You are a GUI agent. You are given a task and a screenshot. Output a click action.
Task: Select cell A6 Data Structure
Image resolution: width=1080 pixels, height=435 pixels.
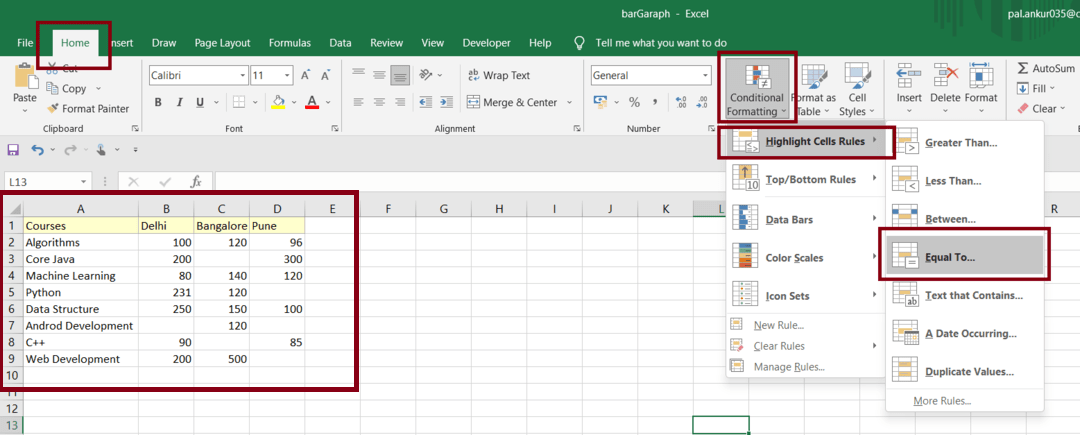[81, 309]
